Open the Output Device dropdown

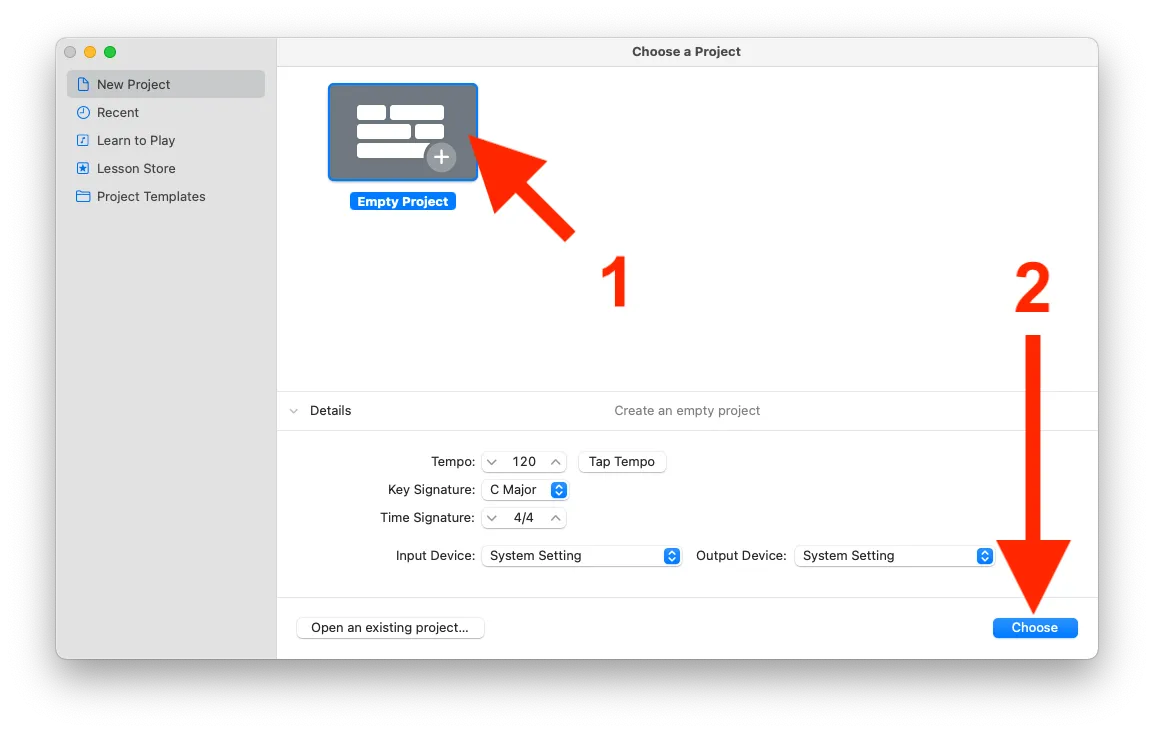(984, 556)
